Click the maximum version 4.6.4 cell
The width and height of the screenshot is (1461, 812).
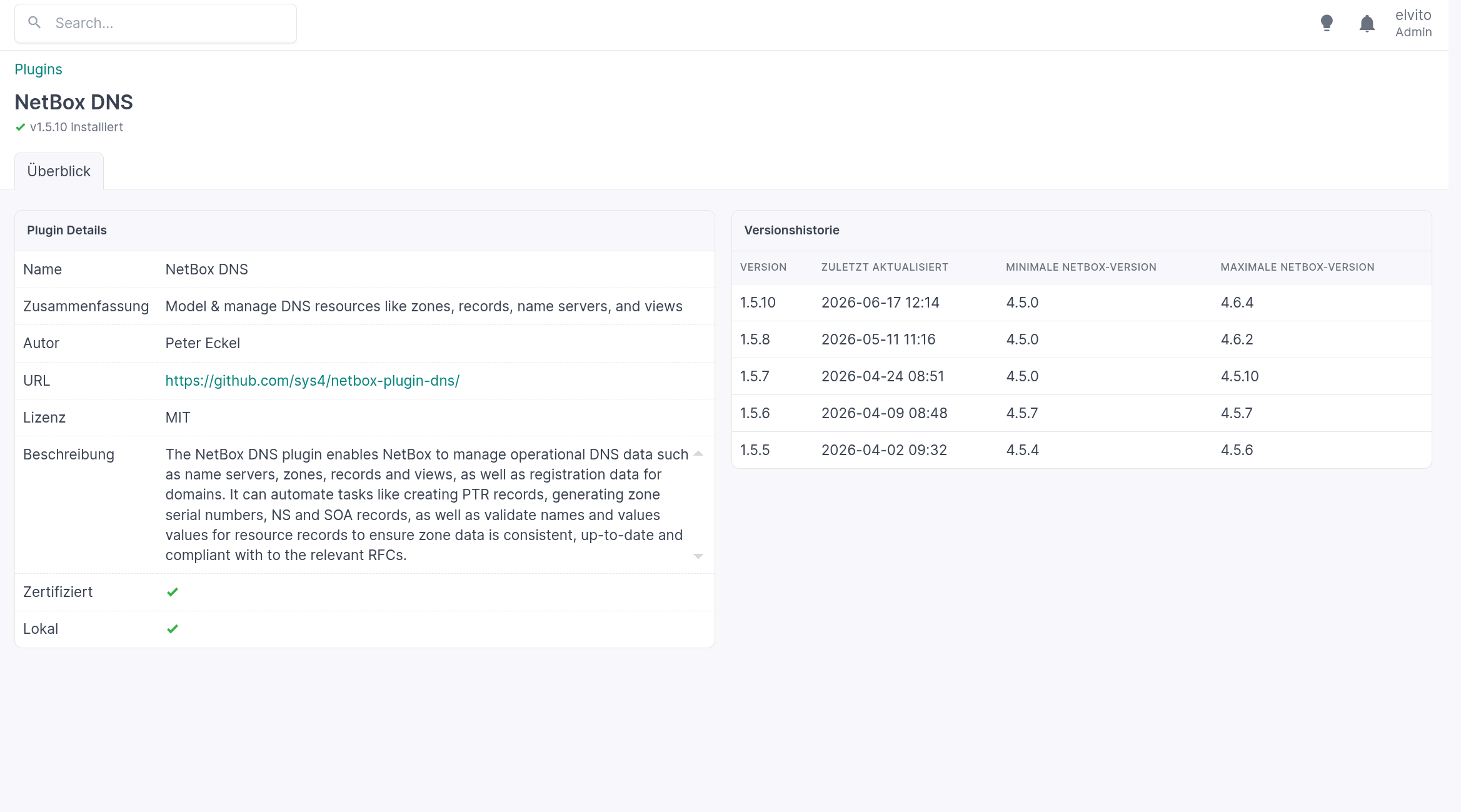click(1237, 303)
